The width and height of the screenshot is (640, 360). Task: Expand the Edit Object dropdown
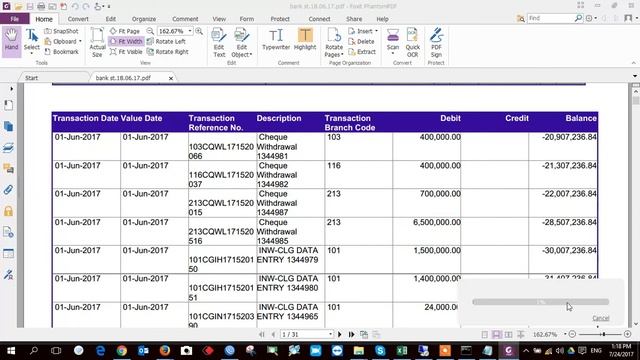(x=251, y=55)
